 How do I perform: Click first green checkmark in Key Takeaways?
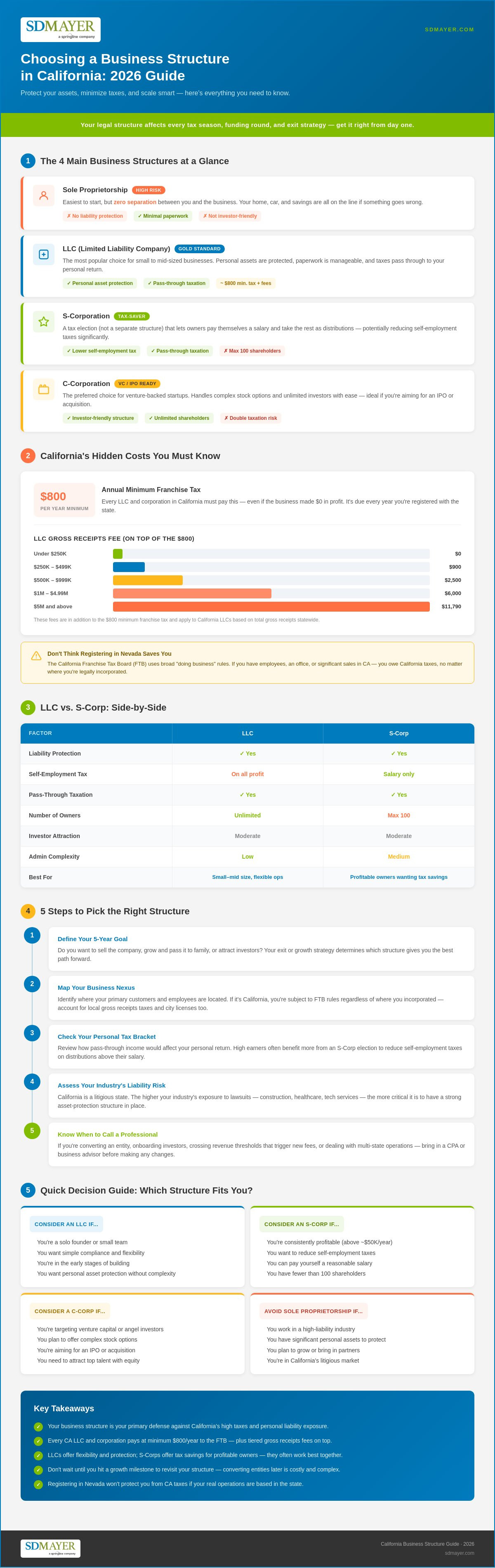[38, 1426]
